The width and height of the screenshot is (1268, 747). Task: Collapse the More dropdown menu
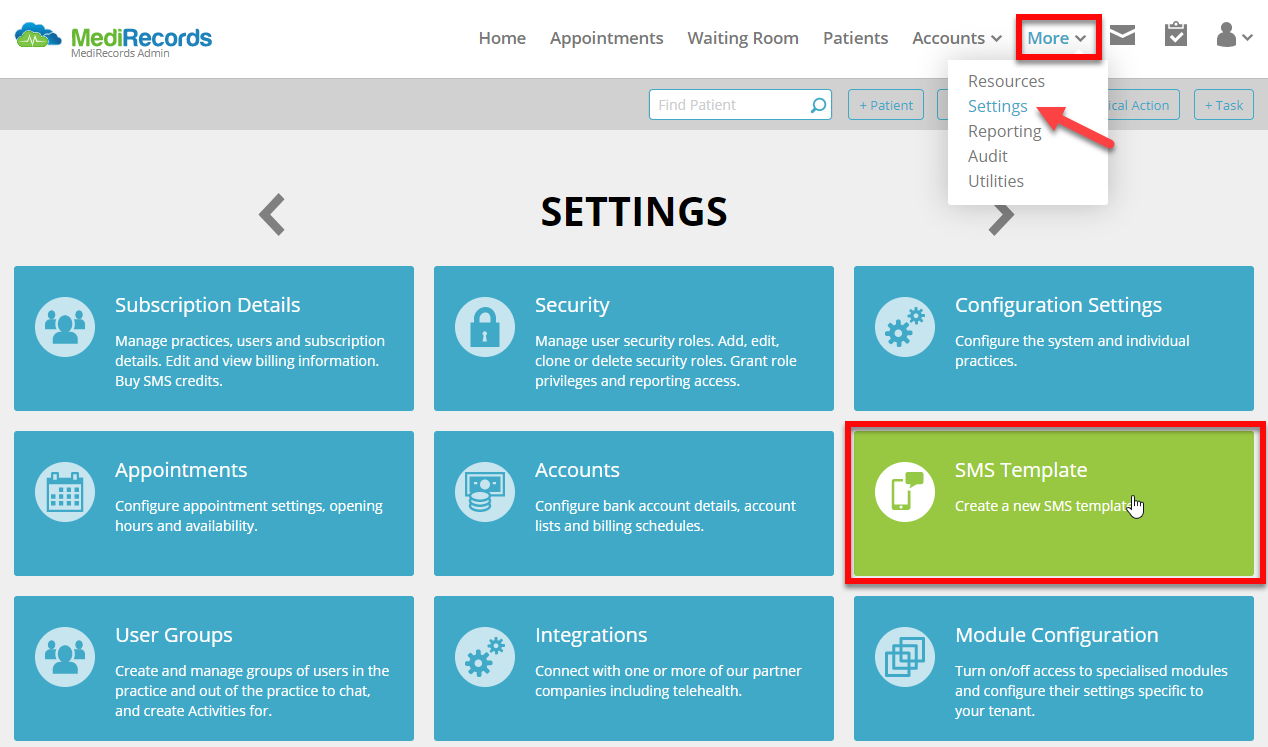point(1057,38)
